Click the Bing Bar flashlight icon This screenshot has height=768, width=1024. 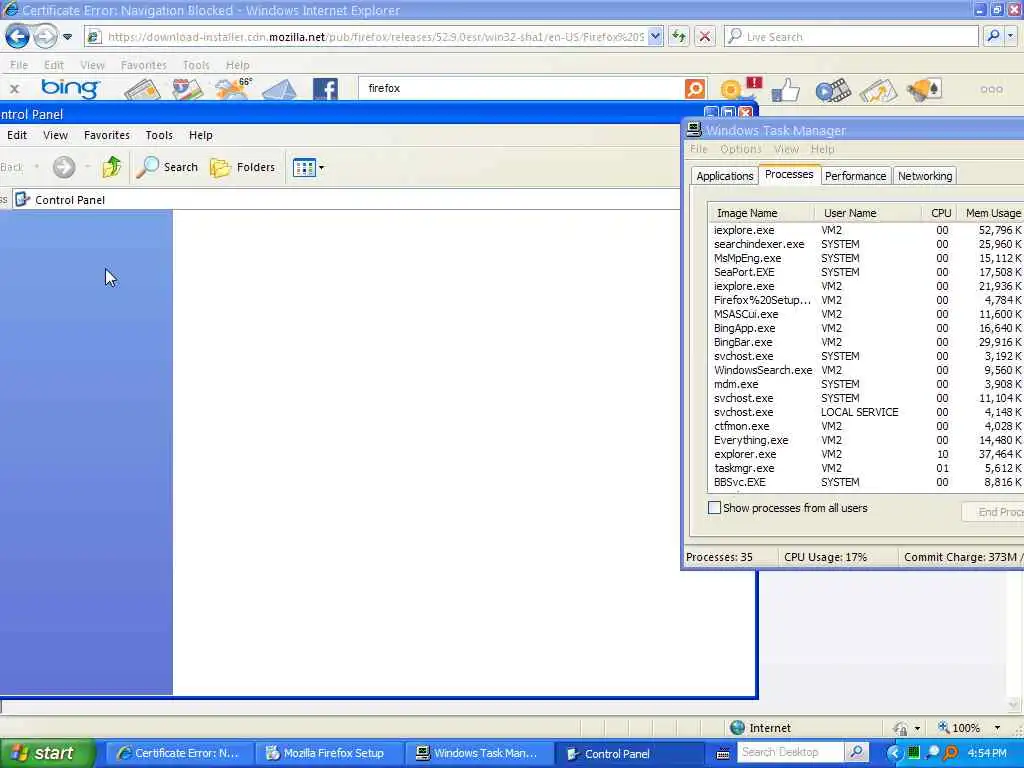tap(924, 89)
